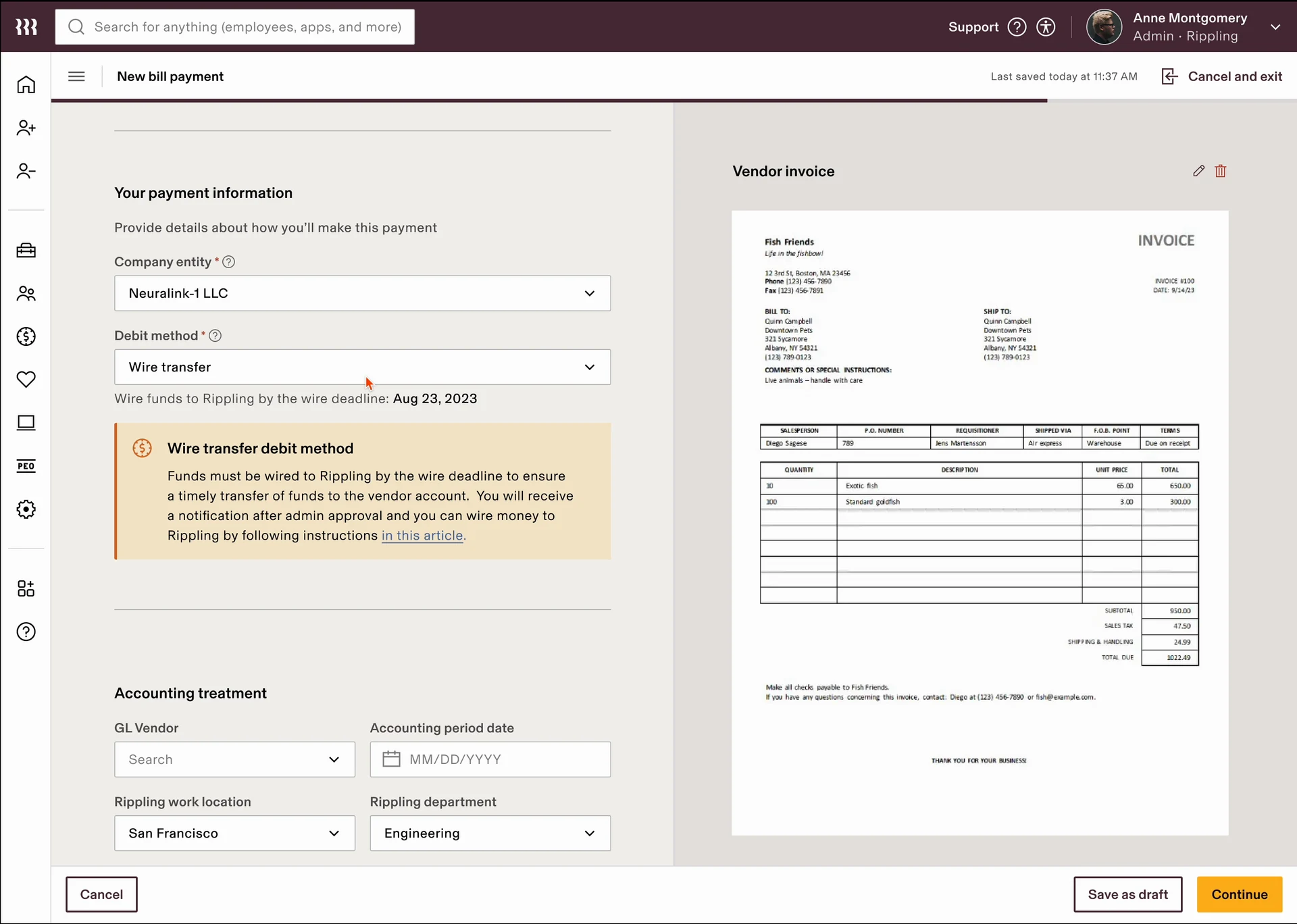Edit the vendor invoice with pencil icon
Screen dimensions: 1297x924
pyautogui.click(x=1198, y=171)
